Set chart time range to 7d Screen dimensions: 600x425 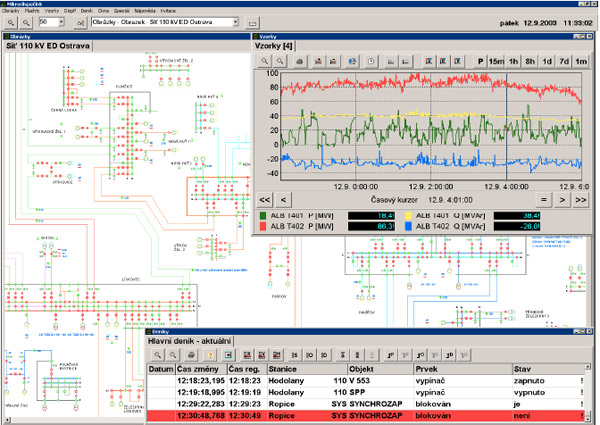point(564,61)
